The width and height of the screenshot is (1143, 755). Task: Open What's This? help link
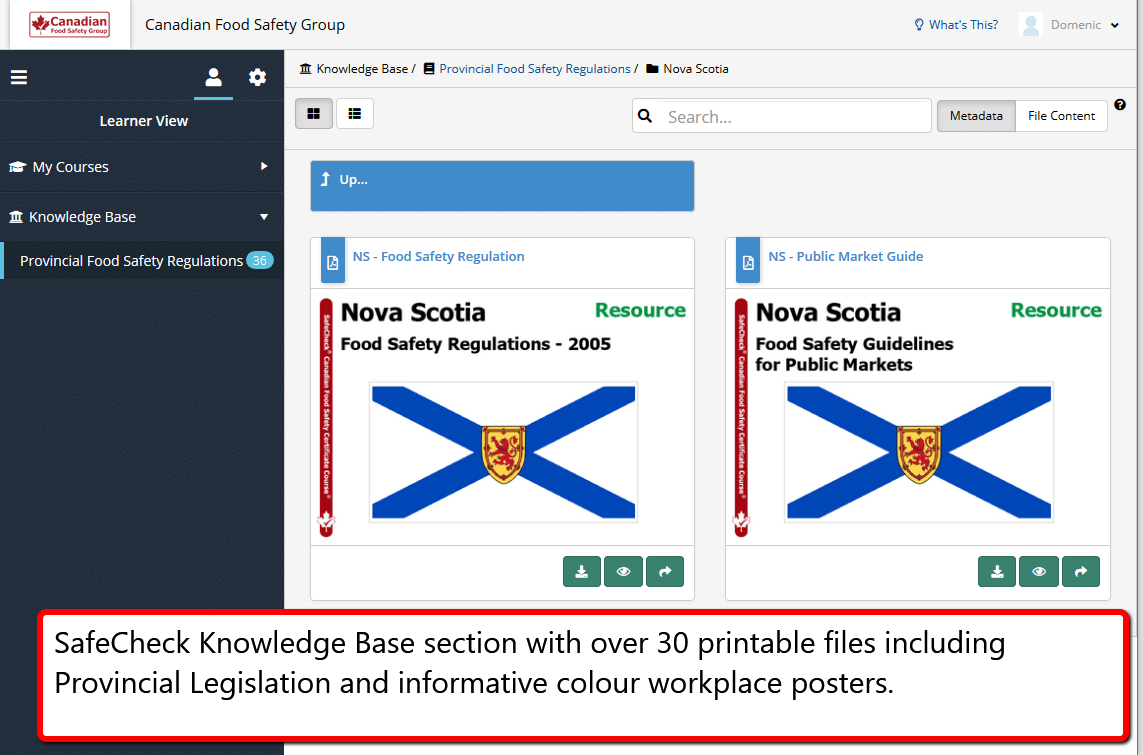(x=956, y=25)
